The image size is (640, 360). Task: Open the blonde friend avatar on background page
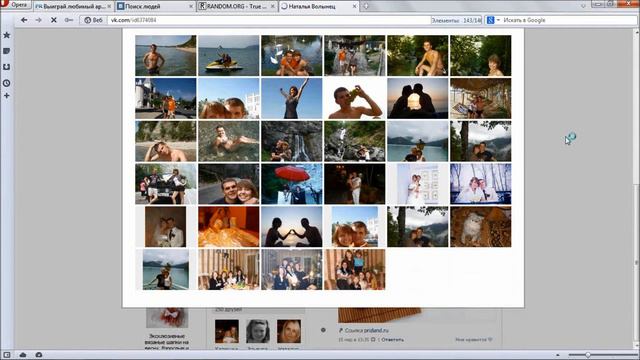click(289, 331)
